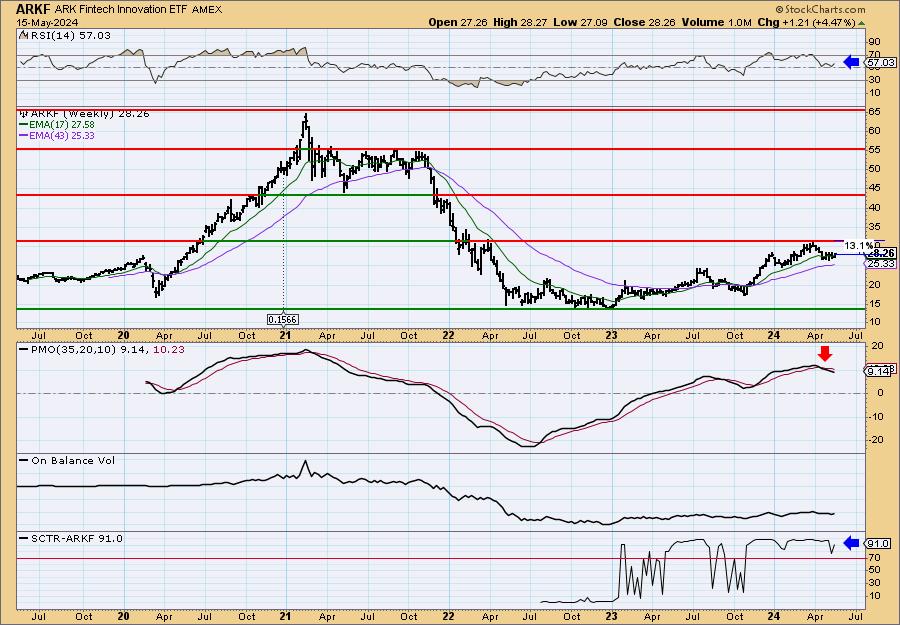Click the RSI(14) 57.03 indicator label
The image size is (900, 625).
[x=69, y=35]
